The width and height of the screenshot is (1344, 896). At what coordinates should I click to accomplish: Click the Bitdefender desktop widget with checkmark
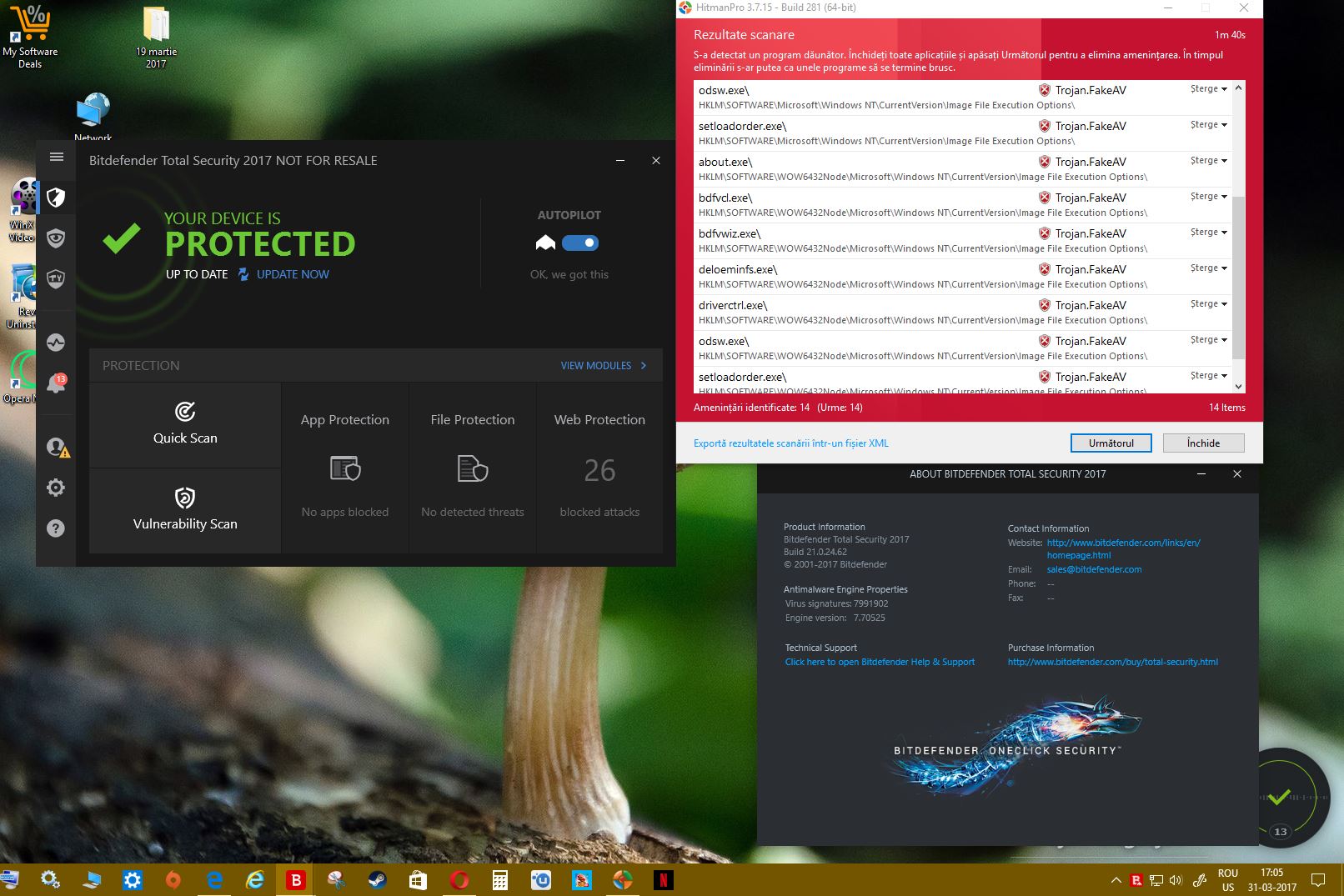(x=1280, y=798)
